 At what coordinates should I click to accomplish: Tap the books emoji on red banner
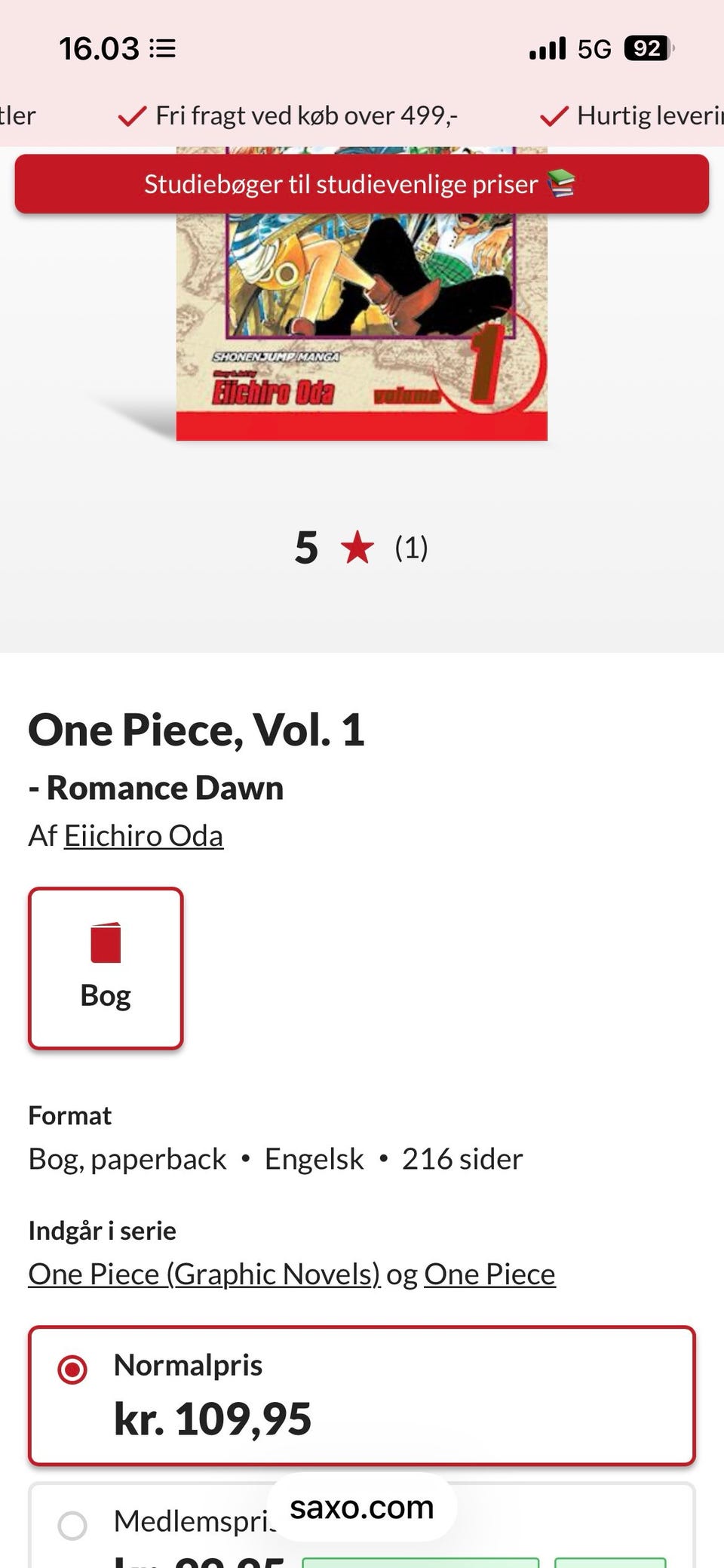(x=560, y=183)
